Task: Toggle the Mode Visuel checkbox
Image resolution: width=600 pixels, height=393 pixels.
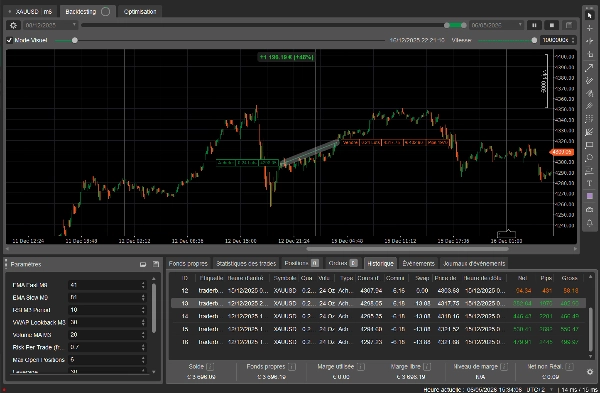Action: pos(10,40)
